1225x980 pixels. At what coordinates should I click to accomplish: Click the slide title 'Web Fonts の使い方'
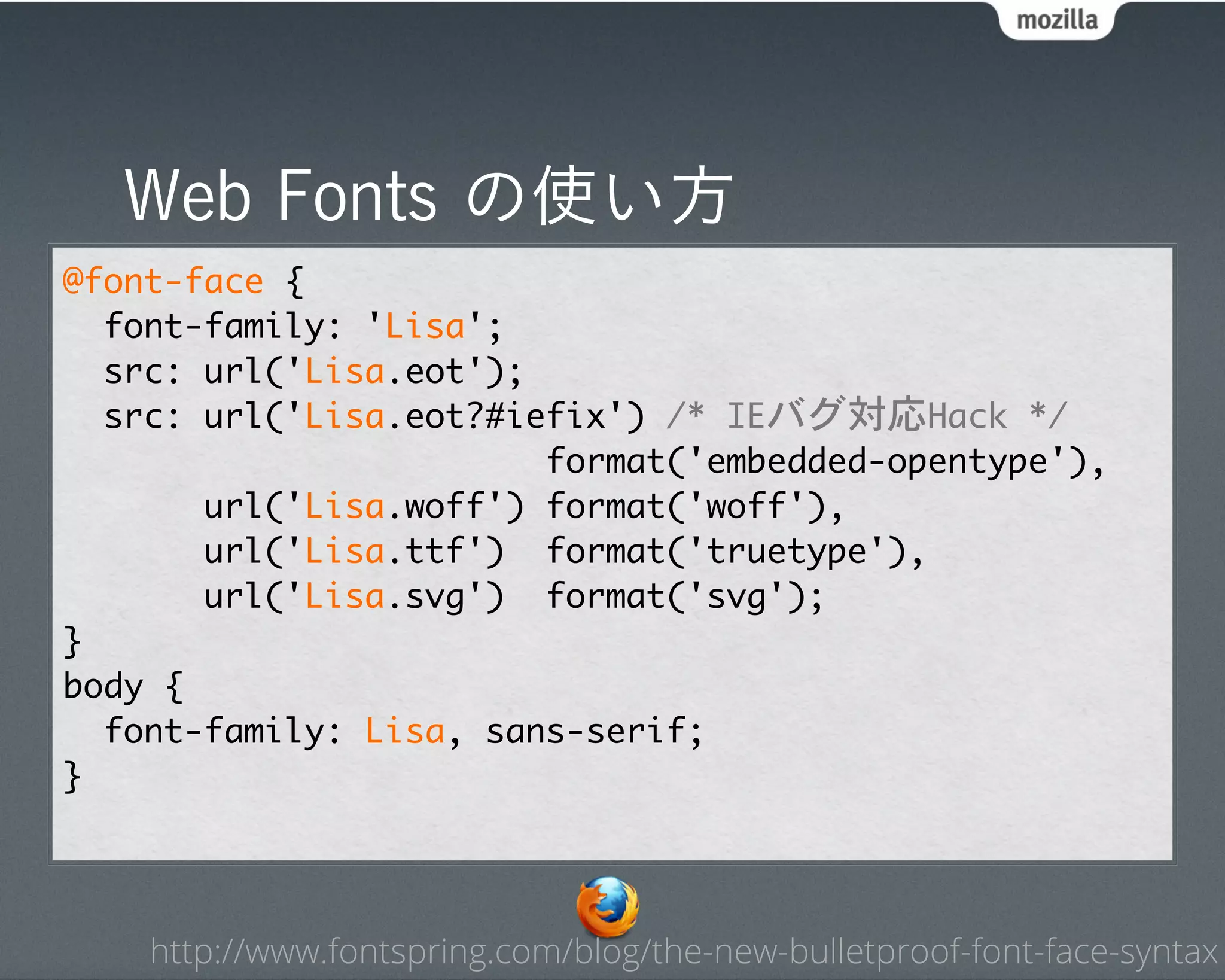(428, 196)
